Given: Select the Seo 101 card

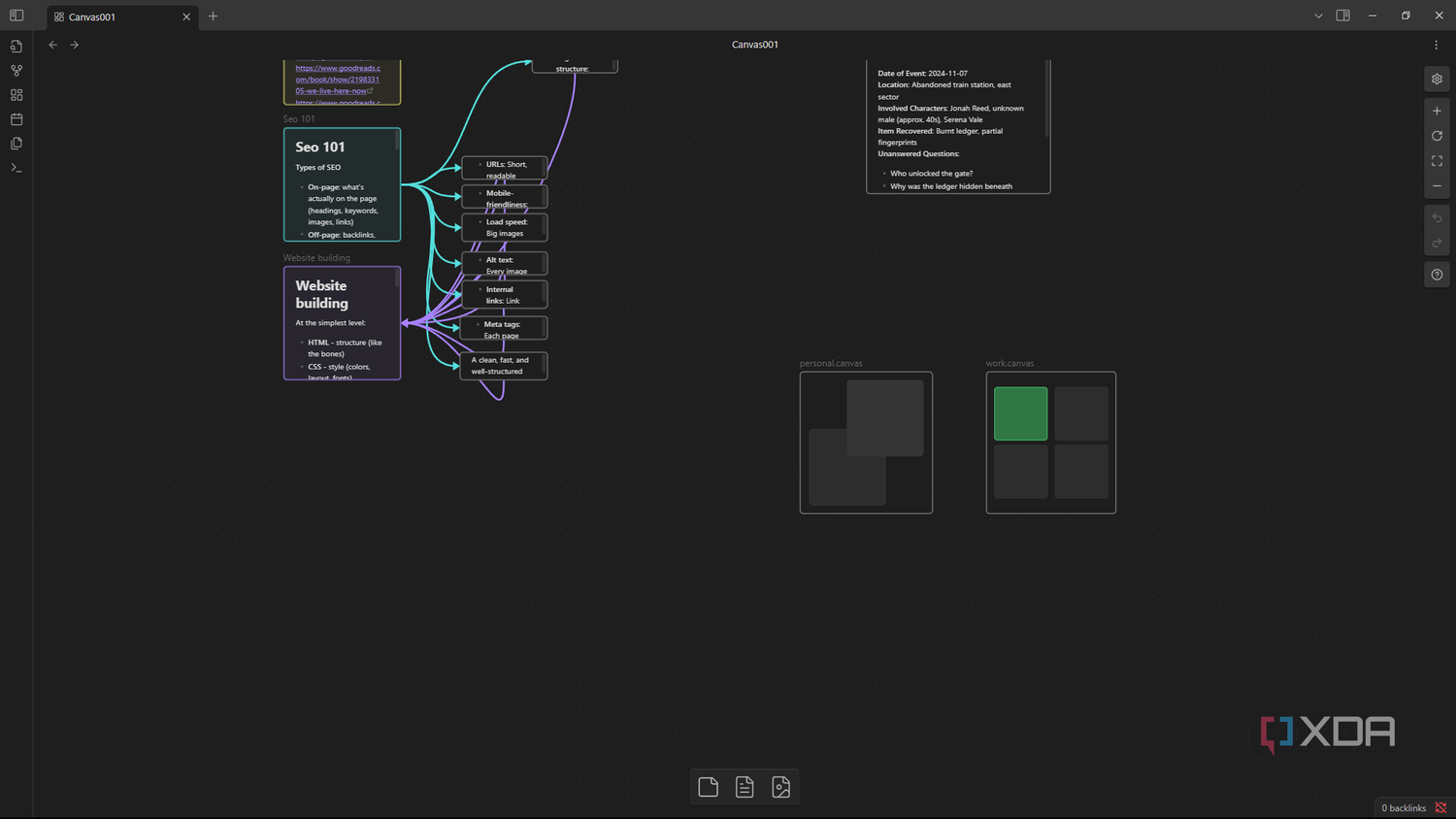Looking at the screenshot, I should (x=342, y=184).
